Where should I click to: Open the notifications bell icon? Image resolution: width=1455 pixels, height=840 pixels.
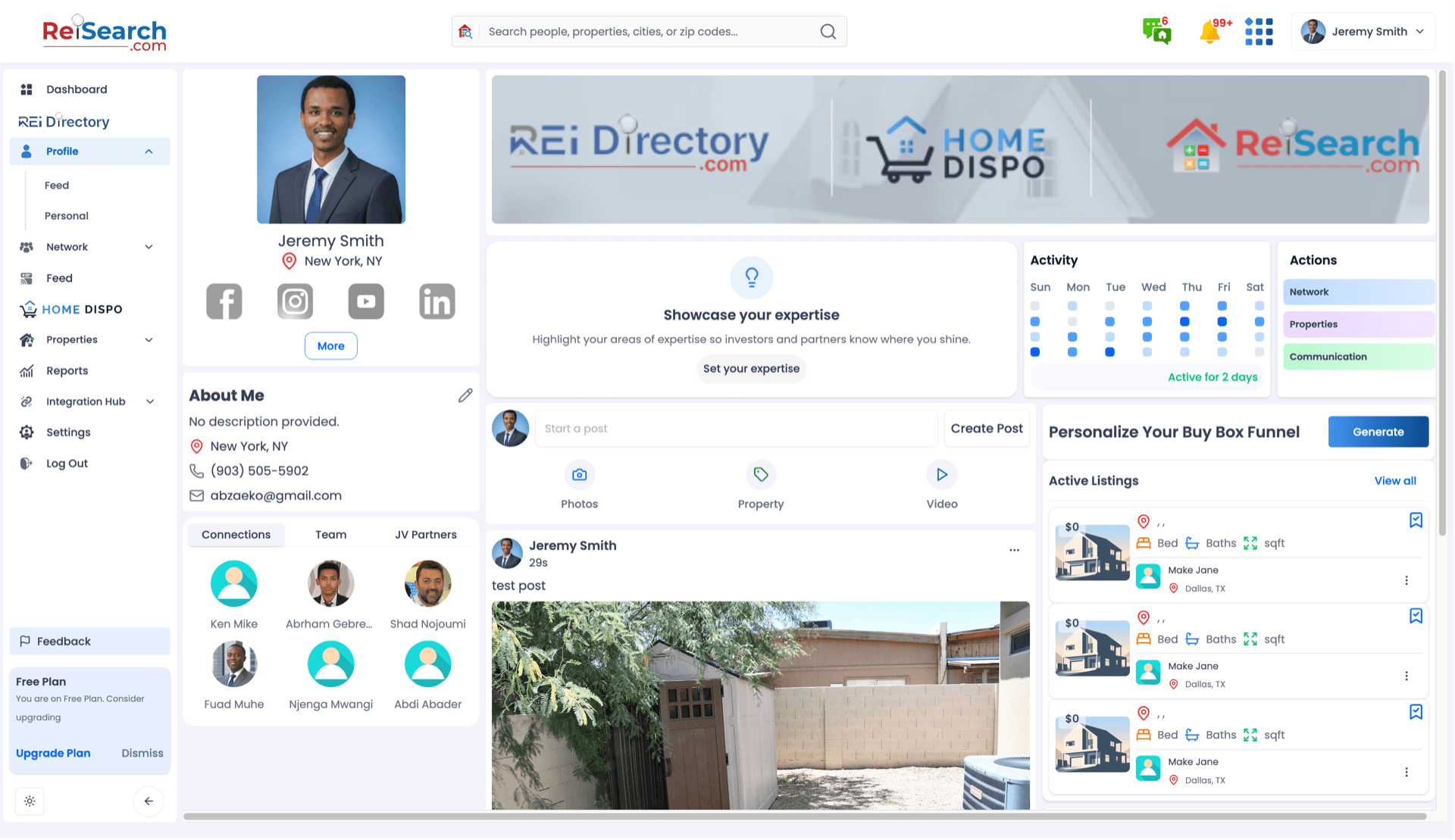tap(1210, 32)
